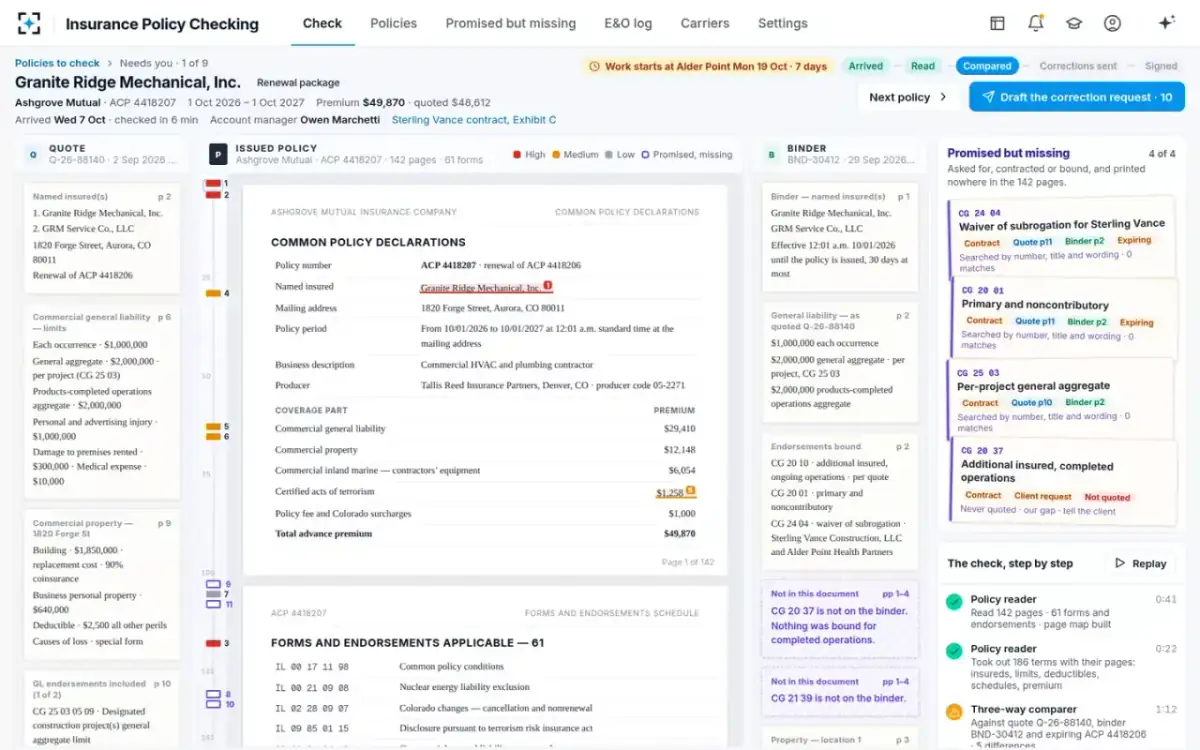The image size is (1200, 750).
Task: Click the underlined $1,258 terrorism premium
Action: (669, 493)
